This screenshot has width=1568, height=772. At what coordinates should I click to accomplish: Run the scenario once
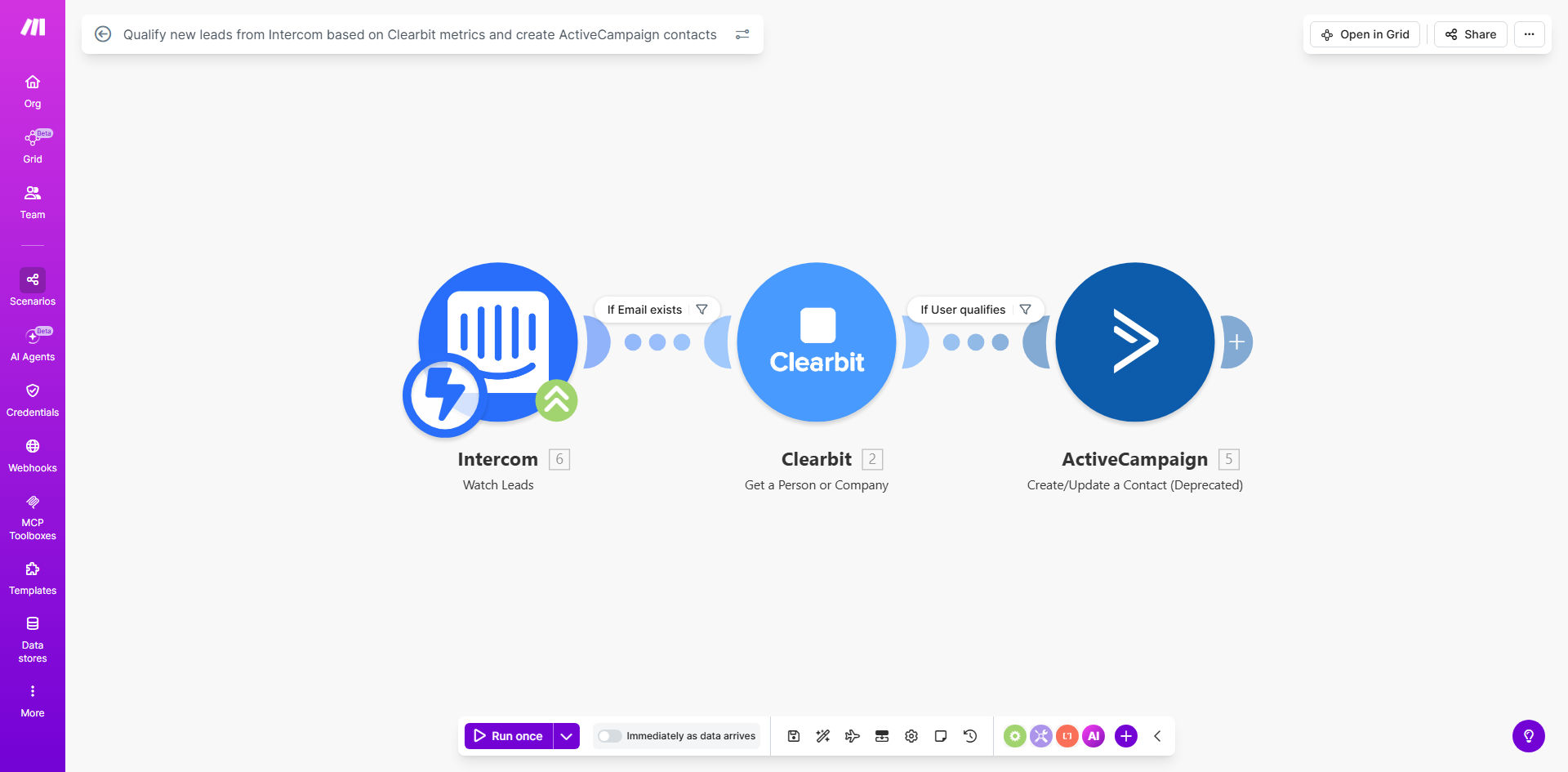[509, 736]
